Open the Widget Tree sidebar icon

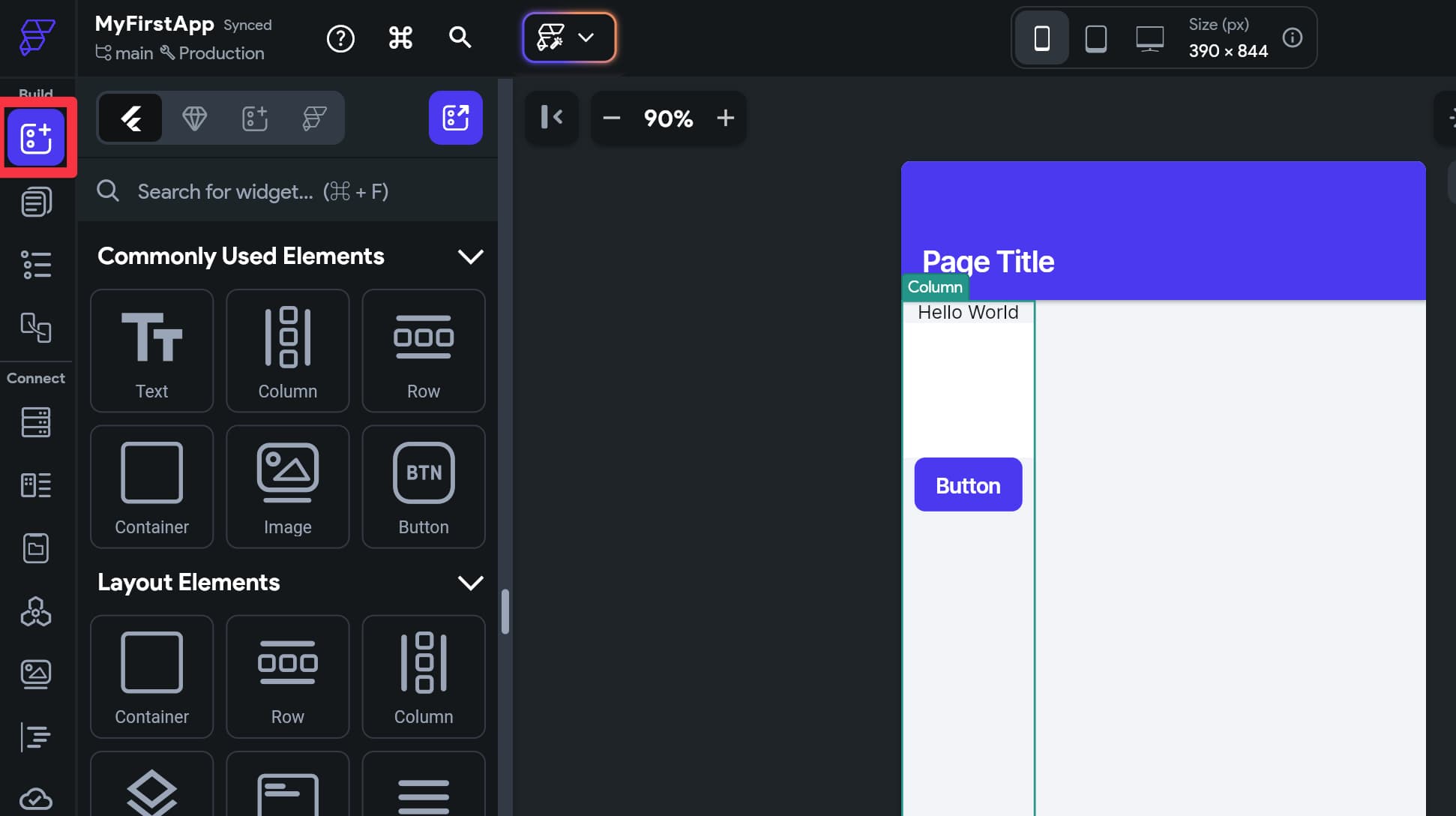[36, 265]
